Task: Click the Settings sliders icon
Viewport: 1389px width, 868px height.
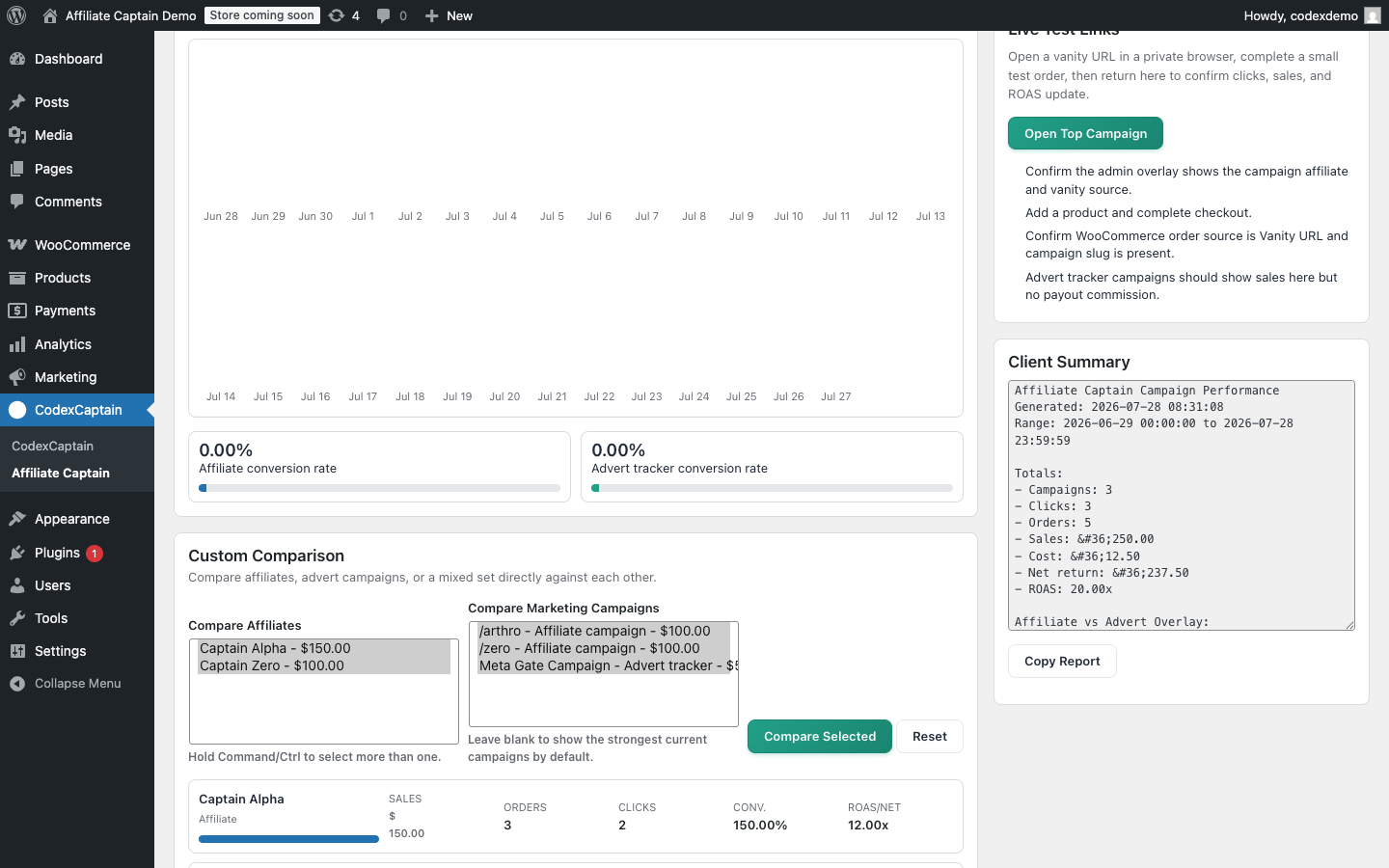Action: point(17,651)
